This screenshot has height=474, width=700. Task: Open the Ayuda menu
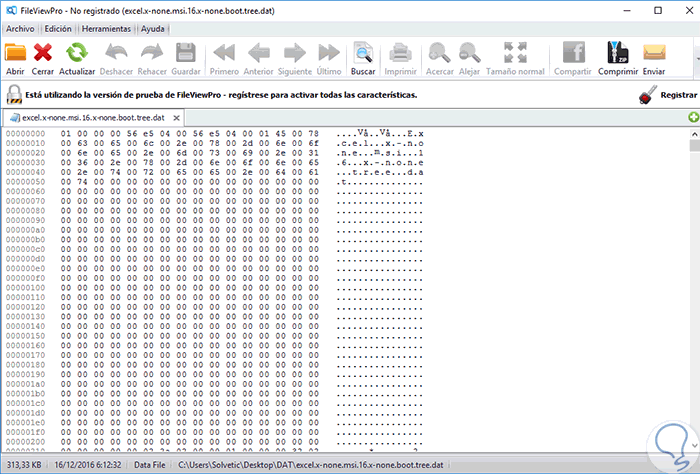tap(153, 29)
